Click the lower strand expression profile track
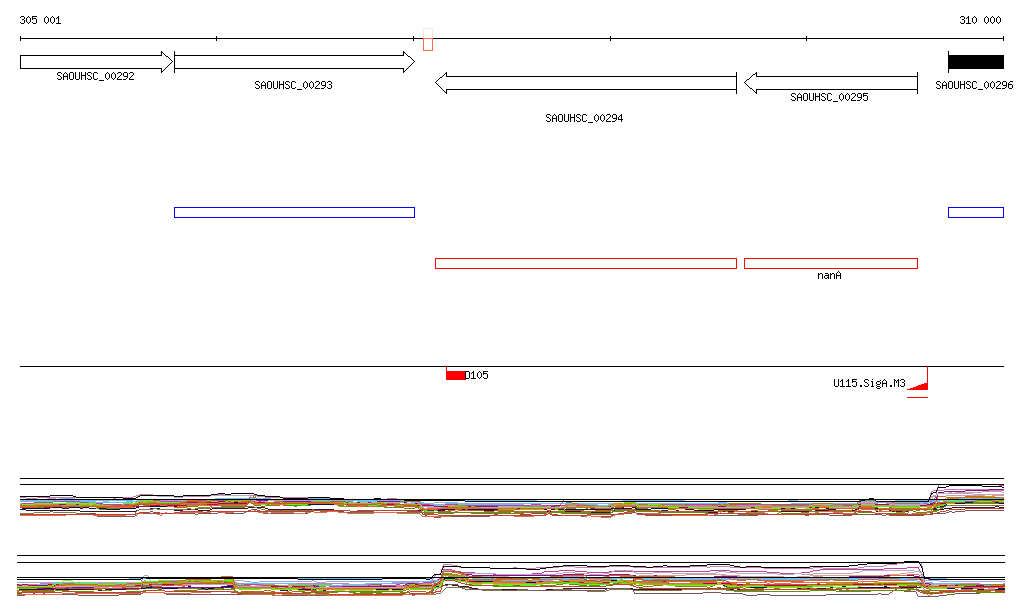 511,577
